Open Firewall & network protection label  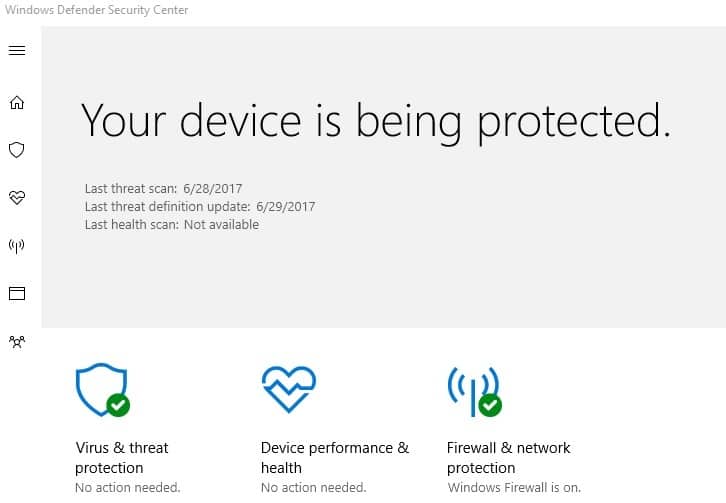coord(508,458)
